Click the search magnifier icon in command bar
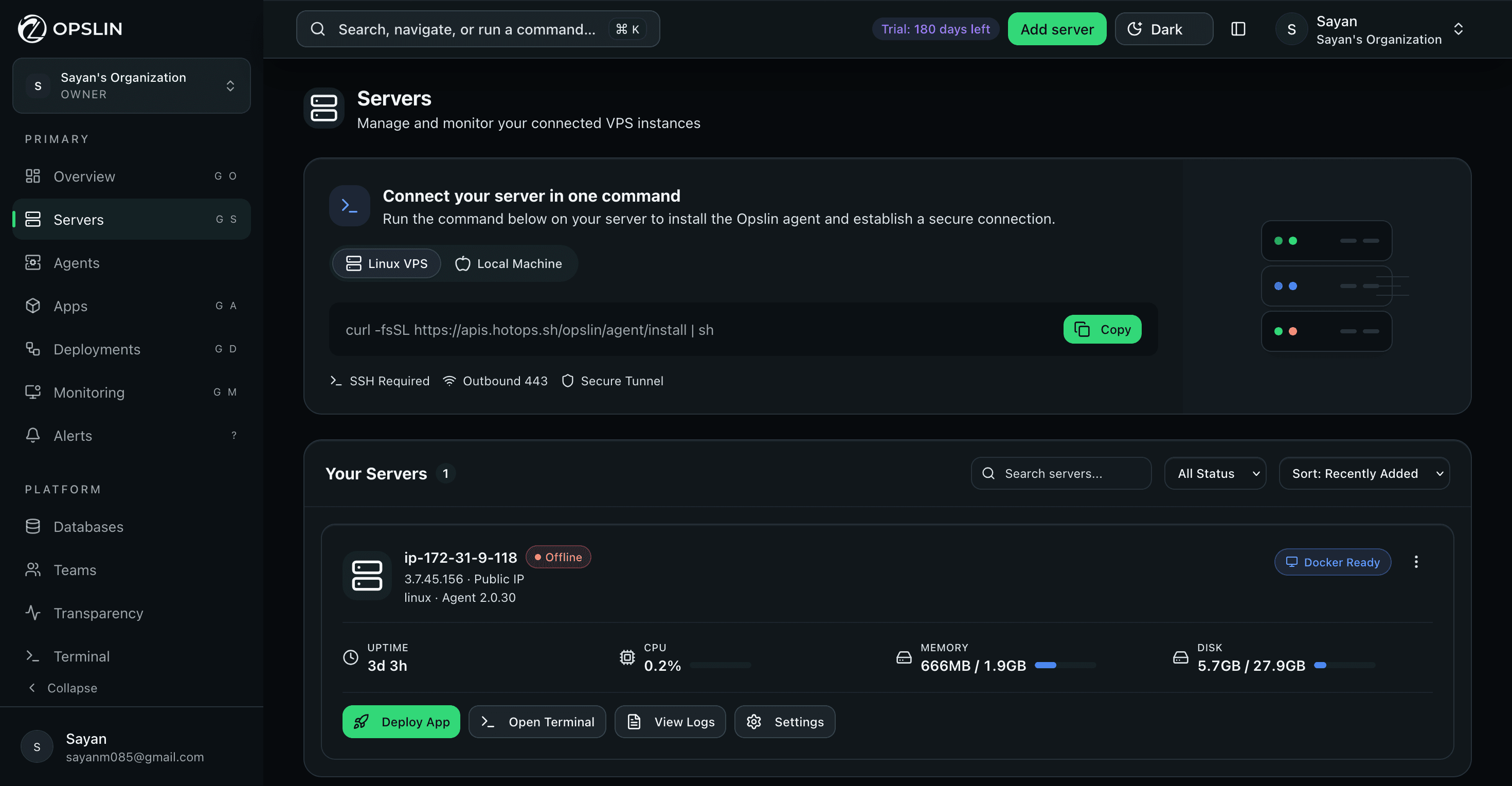1512x786 pixels. coord(317,29)
